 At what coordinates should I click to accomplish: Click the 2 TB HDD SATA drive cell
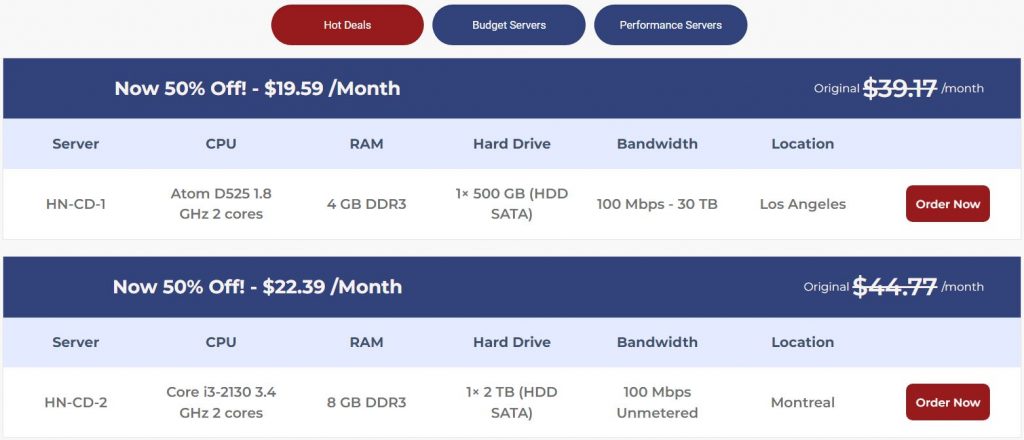(x=512, y=403)
